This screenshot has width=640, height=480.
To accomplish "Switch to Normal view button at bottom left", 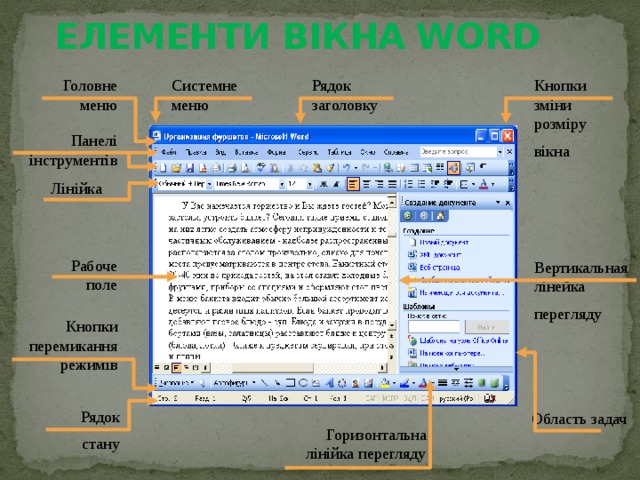I will point(157,367).
